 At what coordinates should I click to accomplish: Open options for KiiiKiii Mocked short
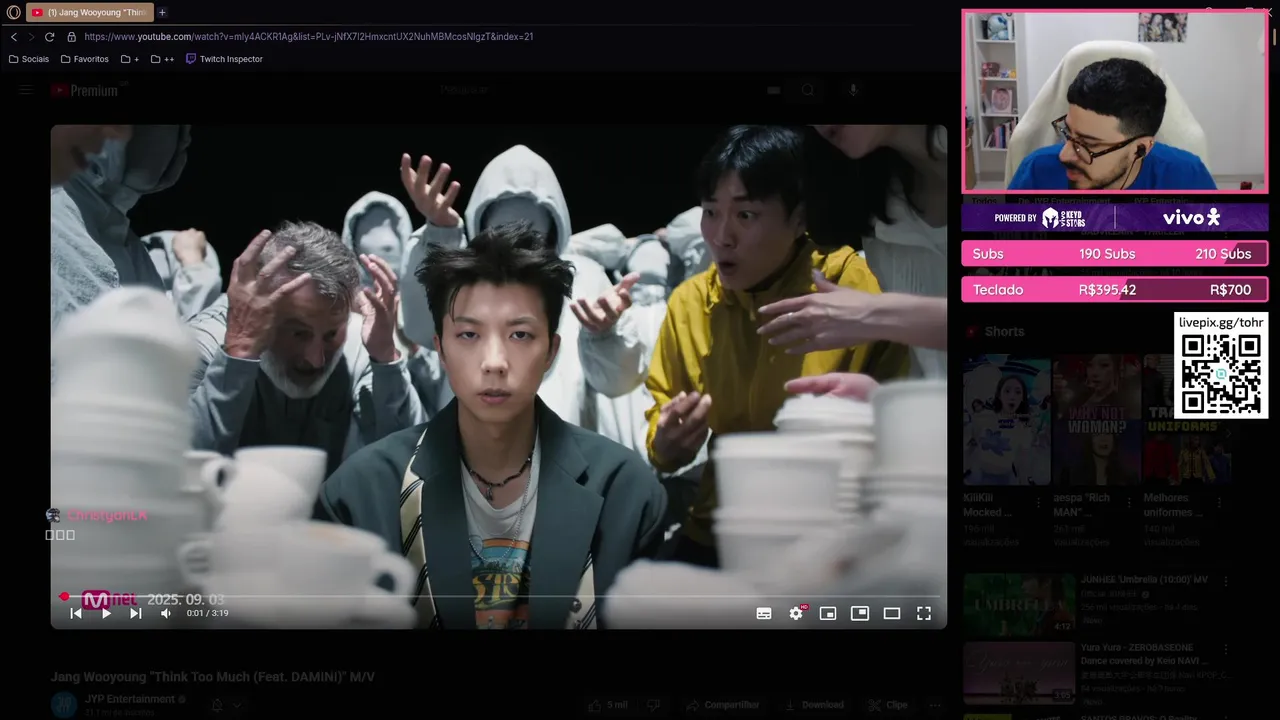(1038, 503)
